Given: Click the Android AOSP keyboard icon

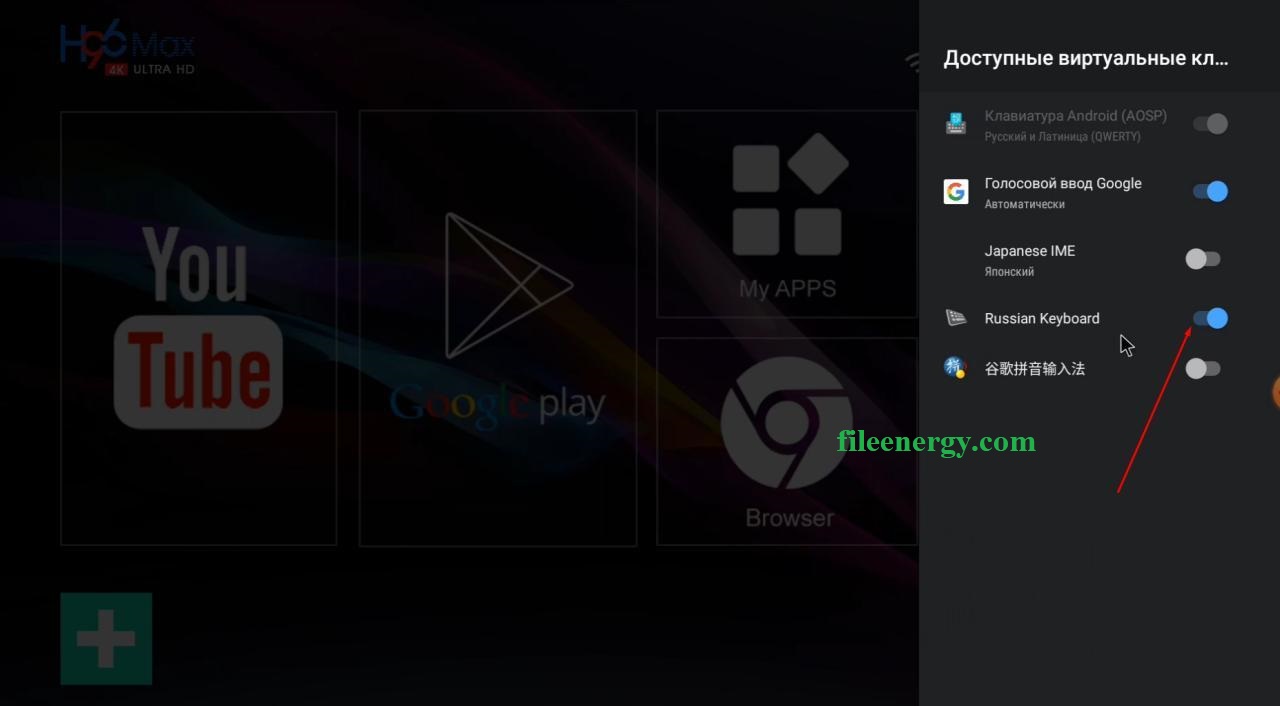Looking at the screenshot, I should pos(956,124).
